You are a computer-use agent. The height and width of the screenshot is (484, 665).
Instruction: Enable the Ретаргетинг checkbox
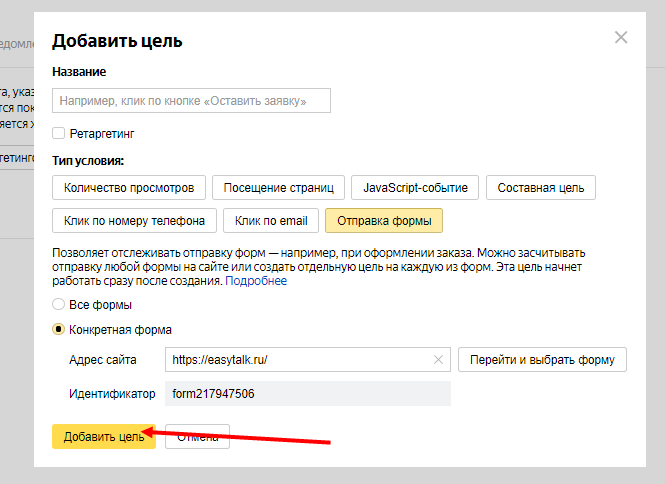pos(59,133)
